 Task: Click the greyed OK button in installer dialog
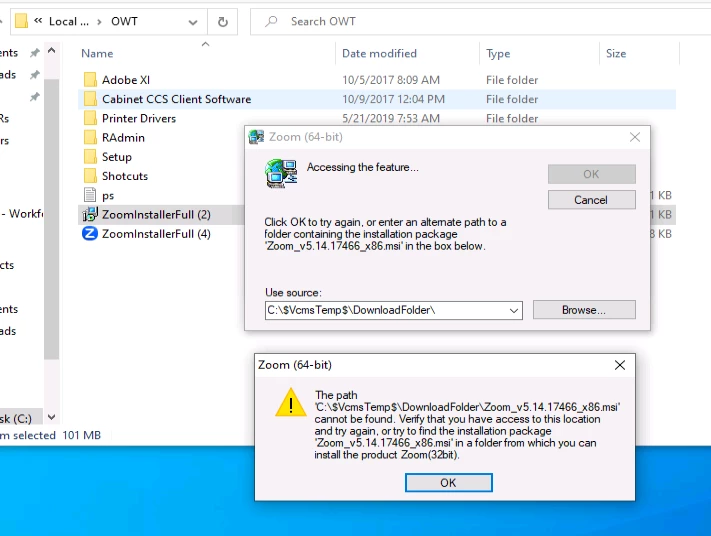591,174
